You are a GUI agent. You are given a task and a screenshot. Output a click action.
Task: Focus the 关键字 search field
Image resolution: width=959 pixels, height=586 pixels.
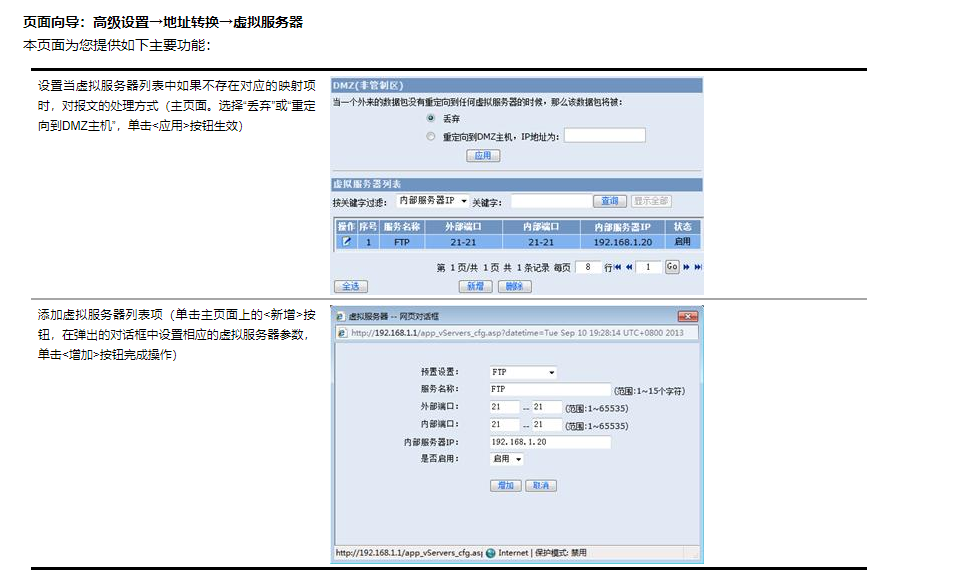(550, 201)
